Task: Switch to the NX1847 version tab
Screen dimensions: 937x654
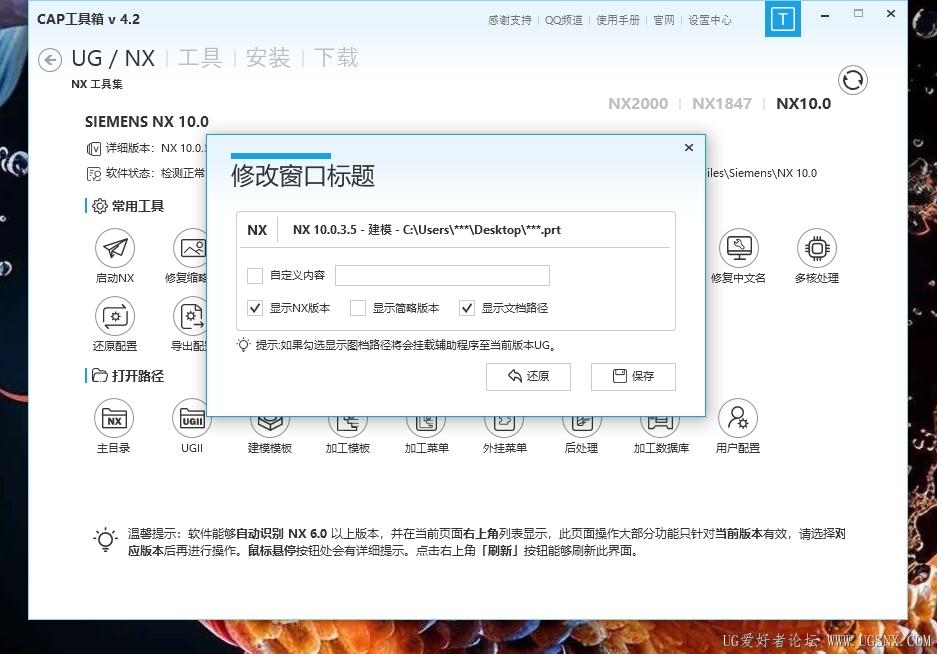Action: point(722,103)
